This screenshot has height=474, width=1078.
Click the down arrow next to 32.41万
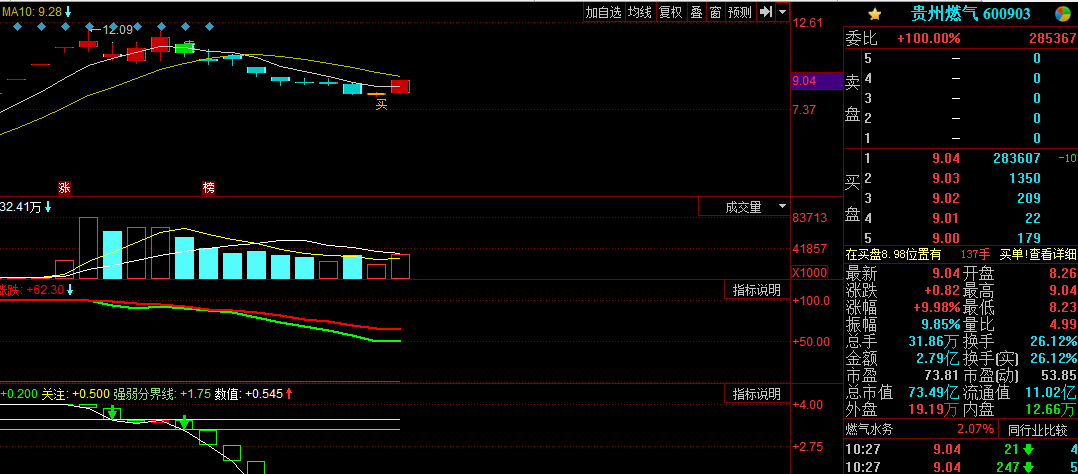pyautogui.click(x=48, y=206)
